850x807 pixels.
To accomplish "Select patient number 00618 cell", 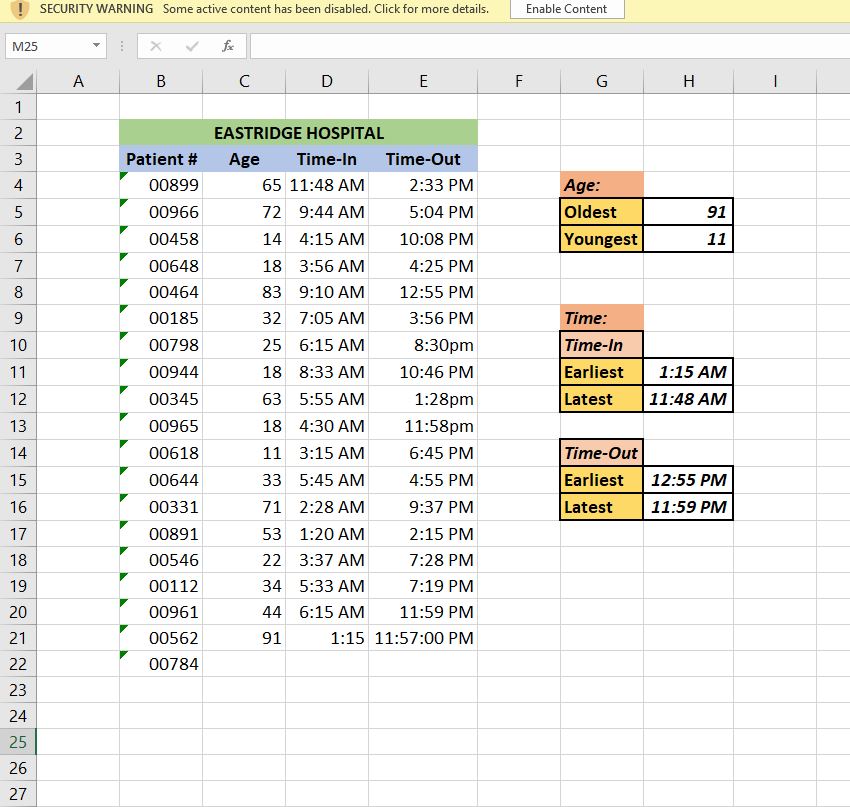I will tap(161, 453).
